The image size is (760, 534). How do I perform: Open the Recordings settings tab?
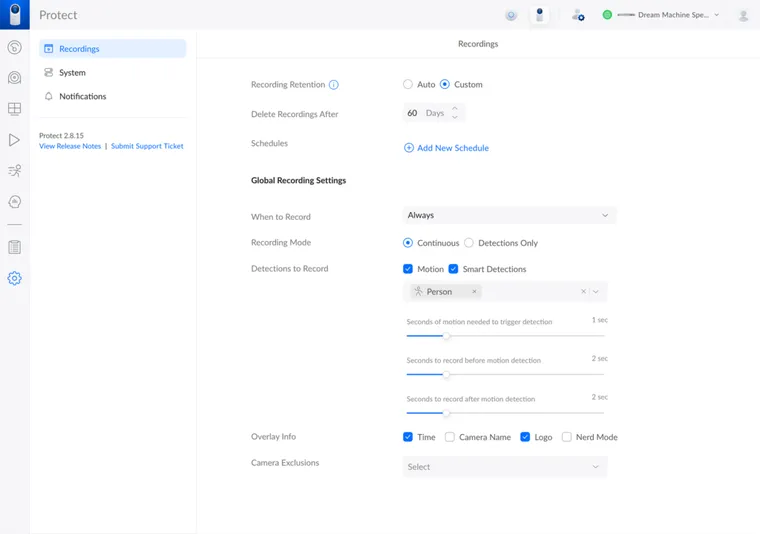(112, 48)
